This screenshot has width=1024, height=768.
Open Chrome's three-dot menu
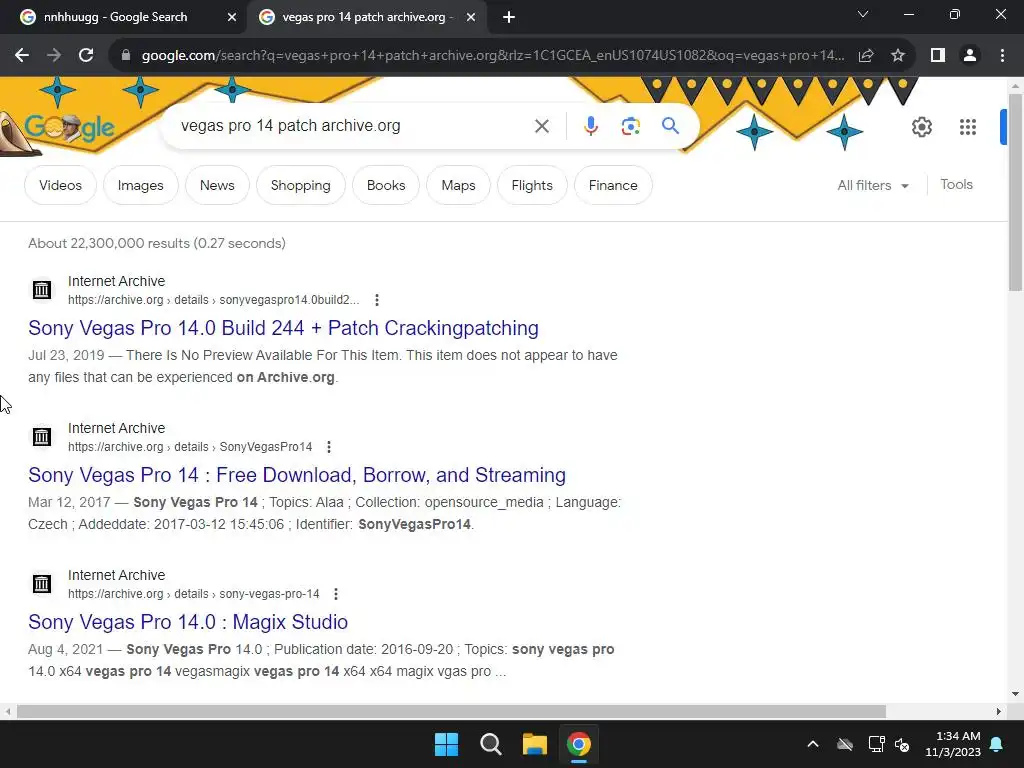click(x=1002, y=56)
